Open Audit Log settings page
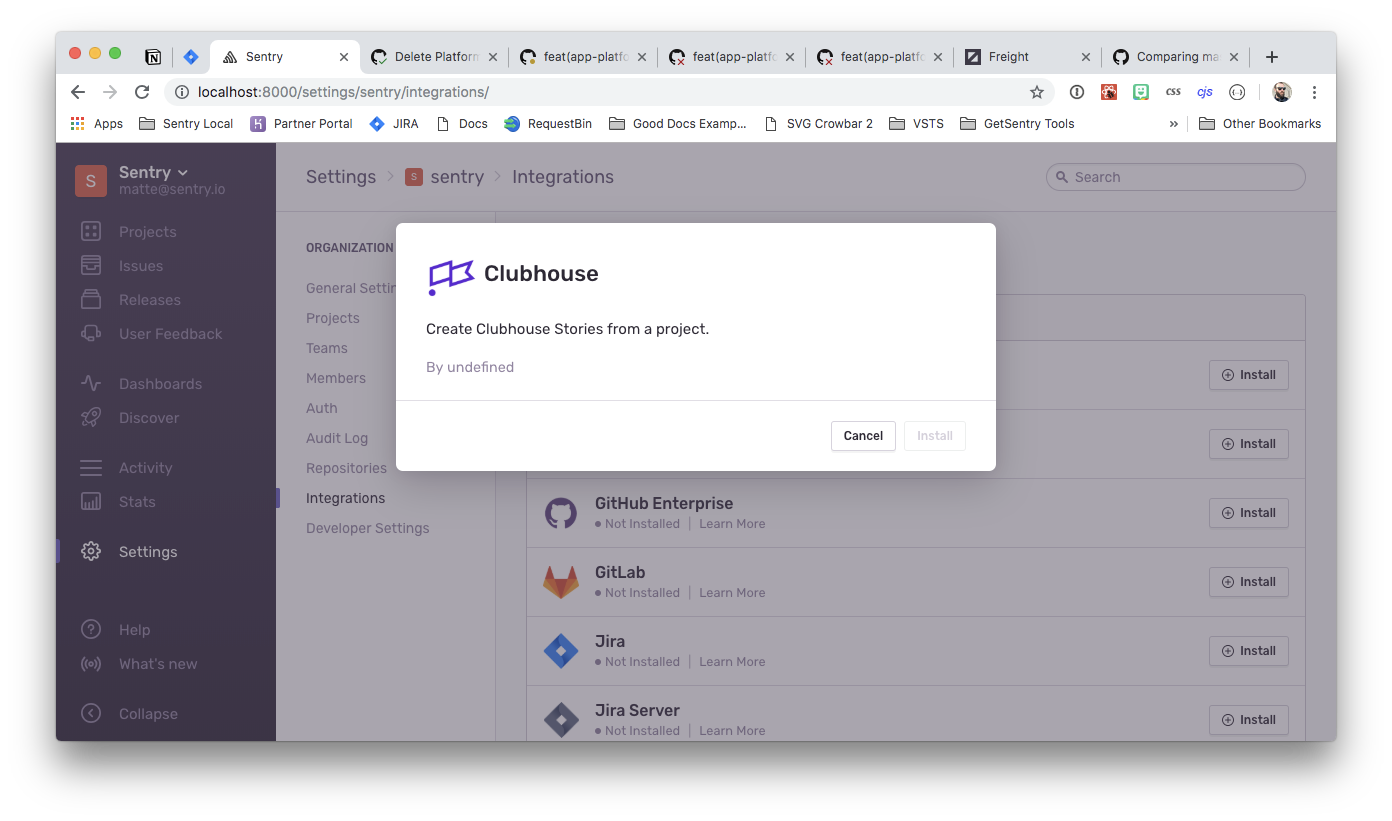Viewport: 1392px width, 821px height. pos(337,438)
